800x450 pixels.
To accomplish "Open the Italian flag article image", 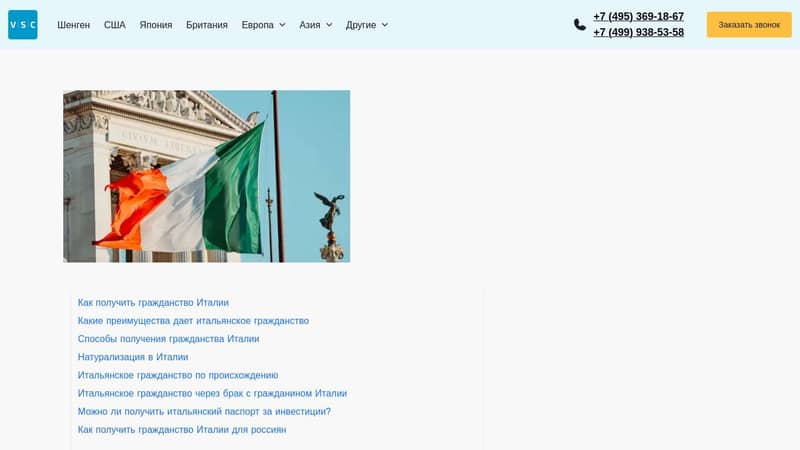I will [207, 177].
